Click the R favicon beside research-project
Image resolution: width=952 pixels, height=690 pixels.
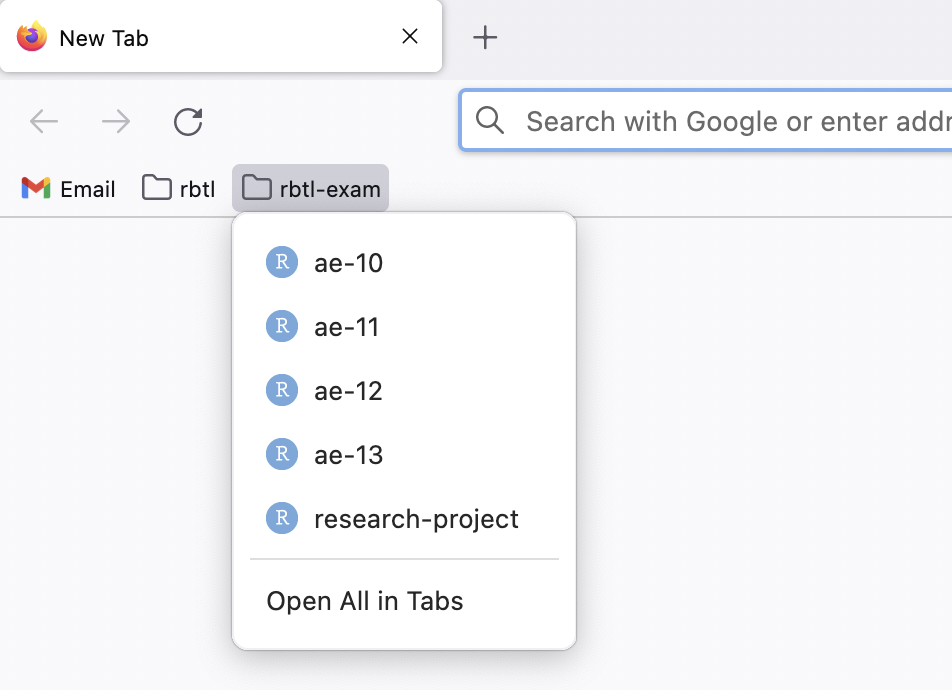pos(282,518)
